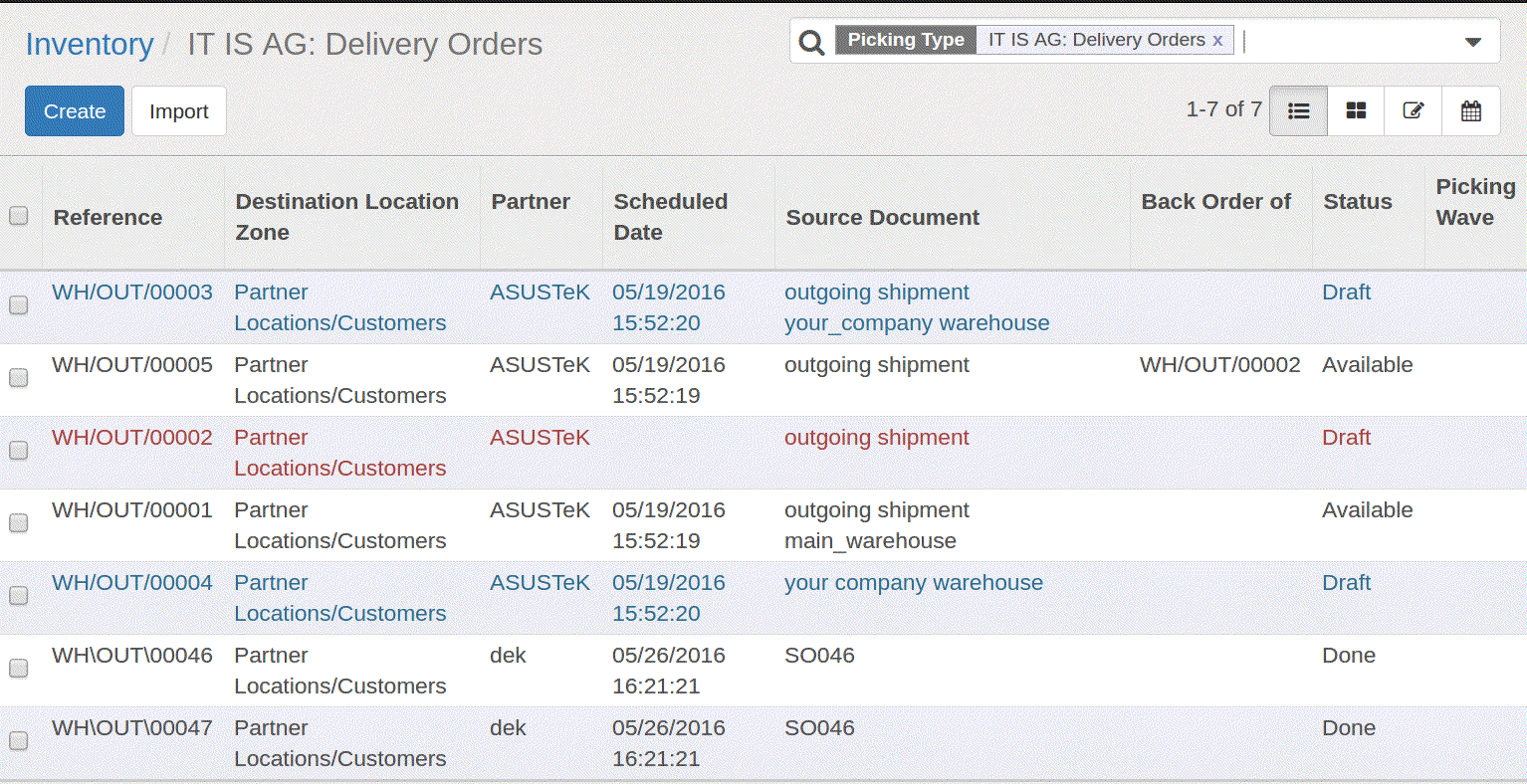Open red record WH/OUT/00002 reference
The image size is (1527, 784).
[132, 438]
